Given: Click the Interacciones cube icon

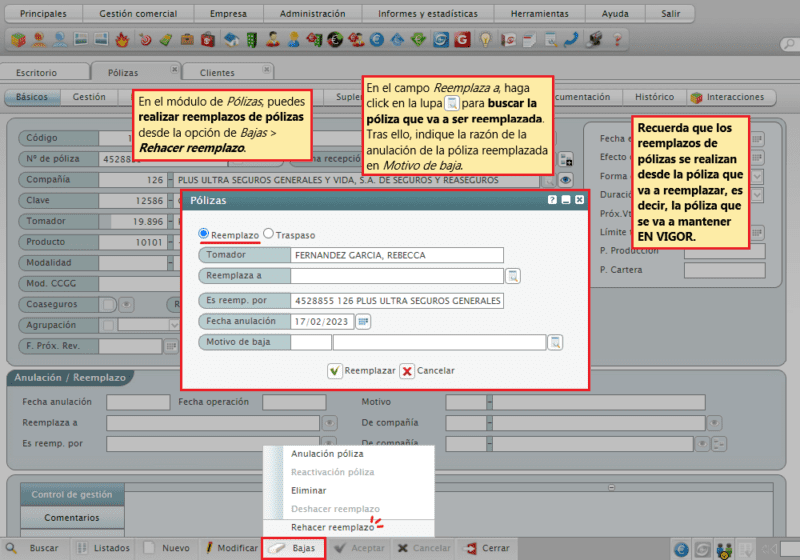Looking at the screenshot, I should click(x=696, y=97).
